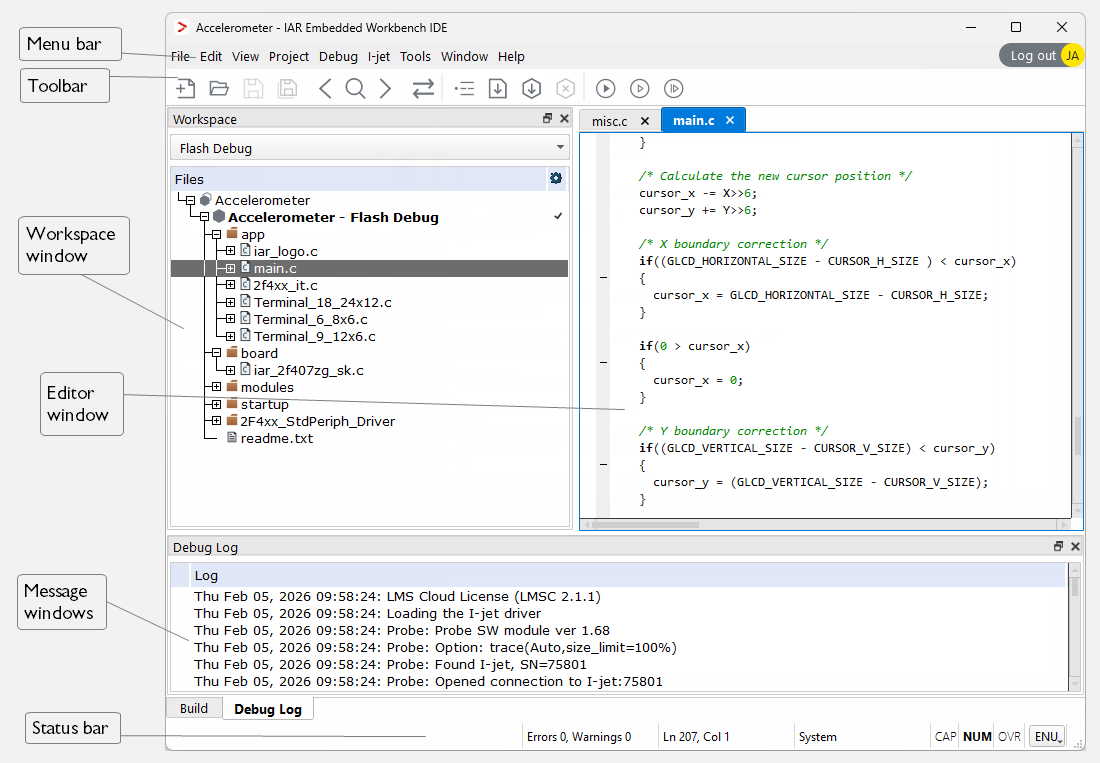Open the Project menu
The image size is (1100, 763).
pyautogui.click(x=288, y=56)
